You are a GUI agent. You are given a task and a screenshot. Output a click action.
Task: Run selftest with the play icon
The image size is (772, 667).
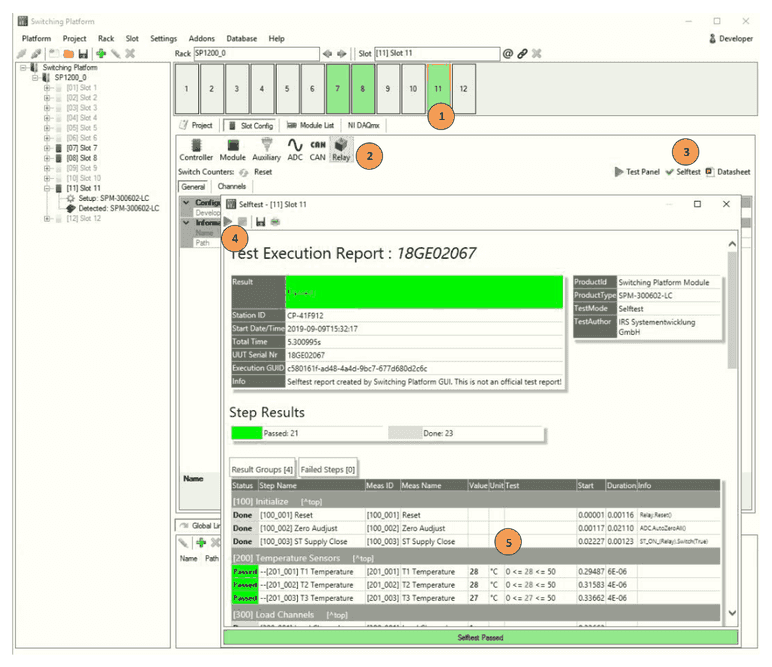coord(228,222)
